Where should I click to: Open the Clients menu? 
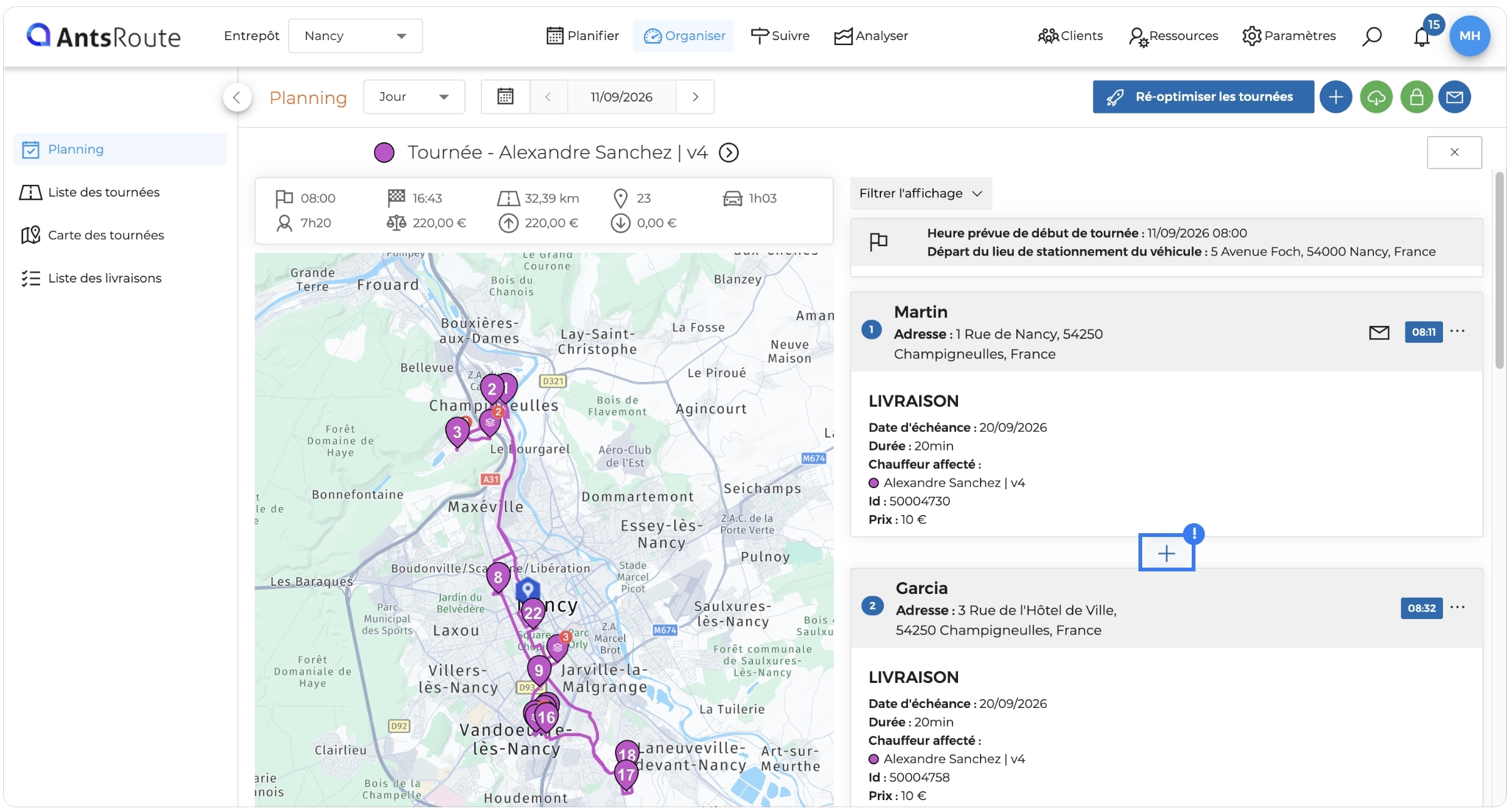(1070, 36)
